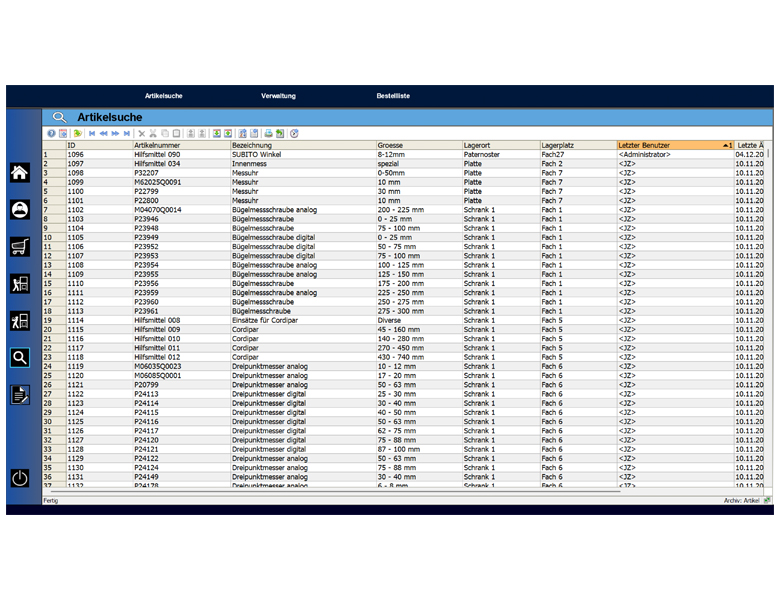Click the blue help question mark icon

click(51, 133)
